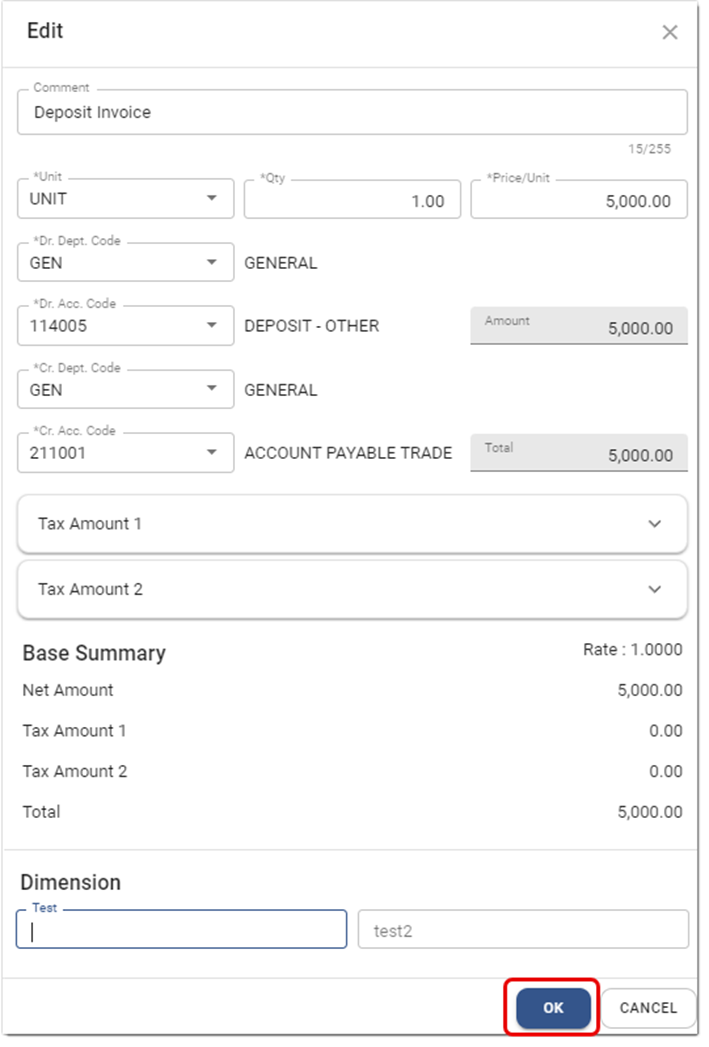
Task: Click the Rate value in Base Summary
Action: 632,650
